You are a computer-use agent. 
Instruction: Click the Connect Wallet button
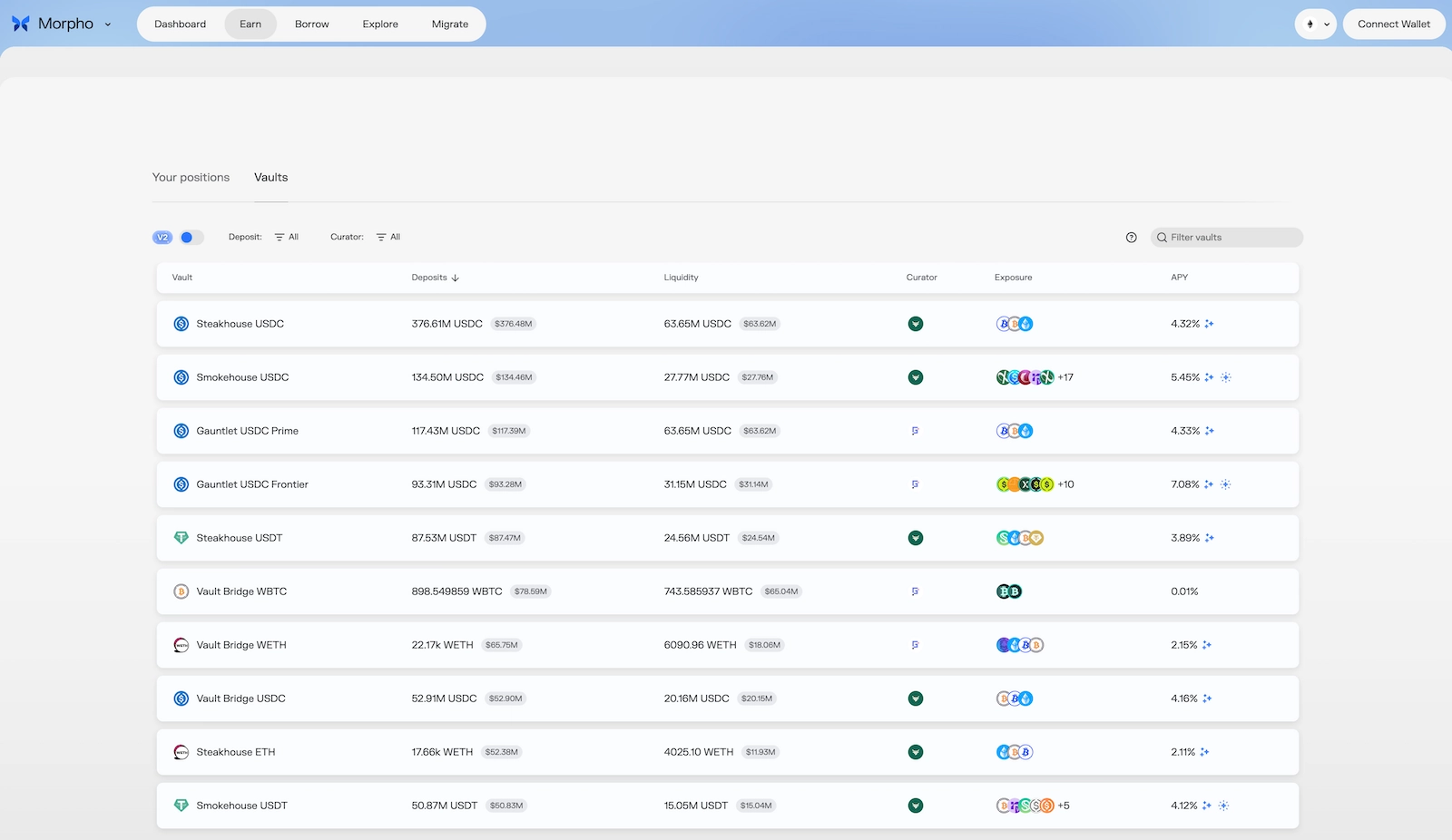pyautogui.click(x=1394, y=24)
